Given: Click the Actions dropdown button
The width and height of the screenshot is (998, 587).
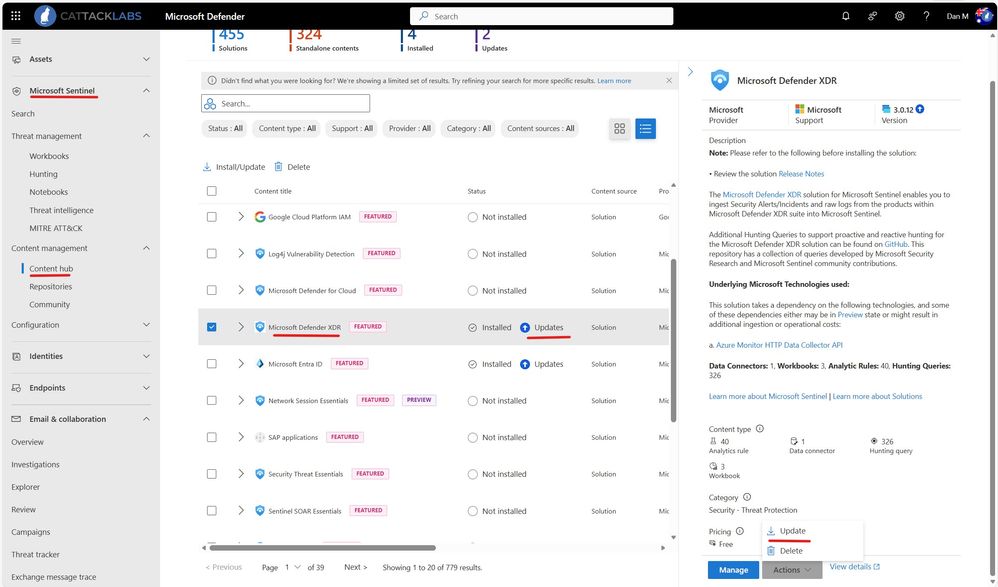Looking at the screenshot, I should click(x=792, y=570).
